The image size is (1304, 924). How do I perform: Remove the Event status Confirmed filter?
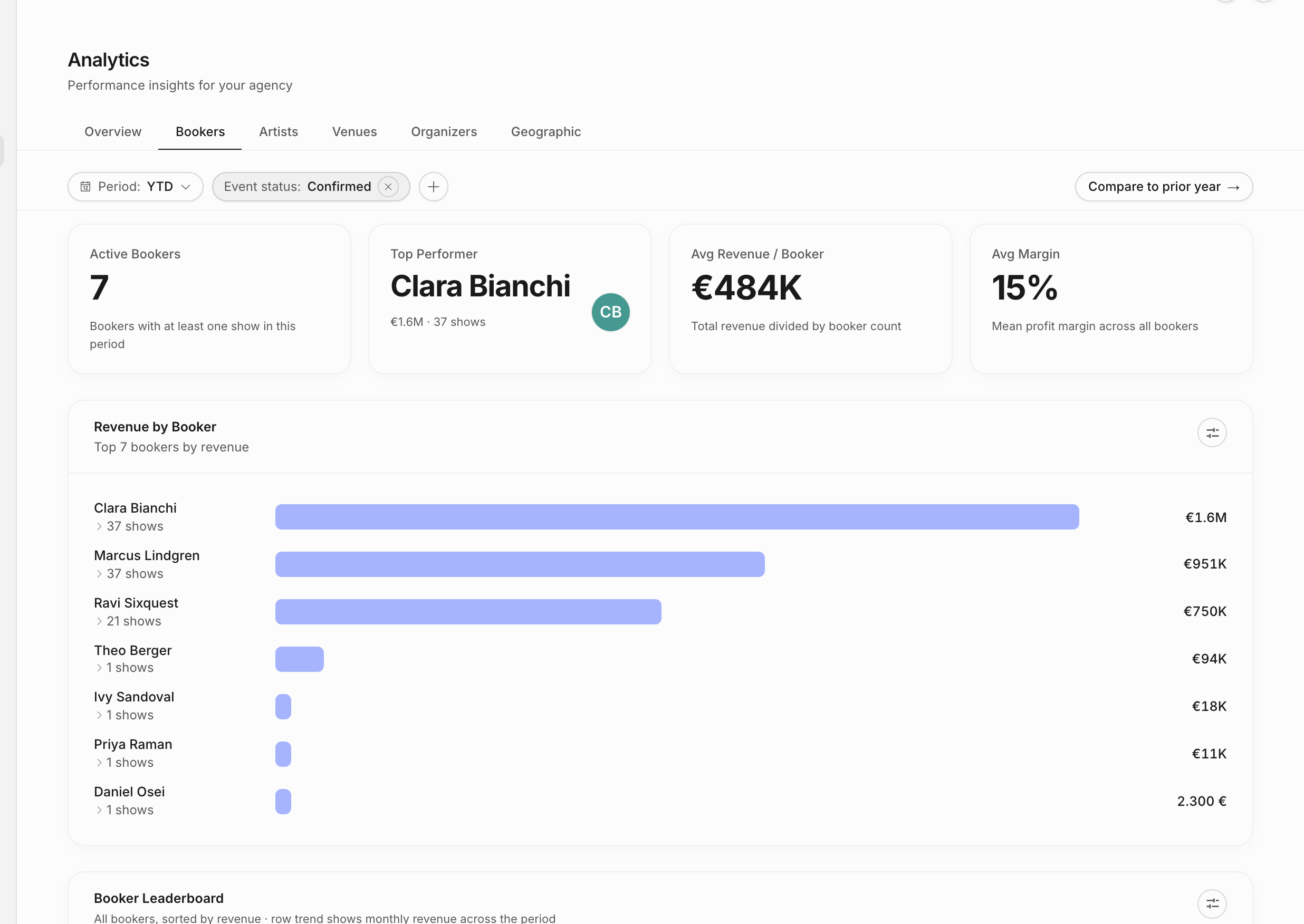tap(388, 187)
